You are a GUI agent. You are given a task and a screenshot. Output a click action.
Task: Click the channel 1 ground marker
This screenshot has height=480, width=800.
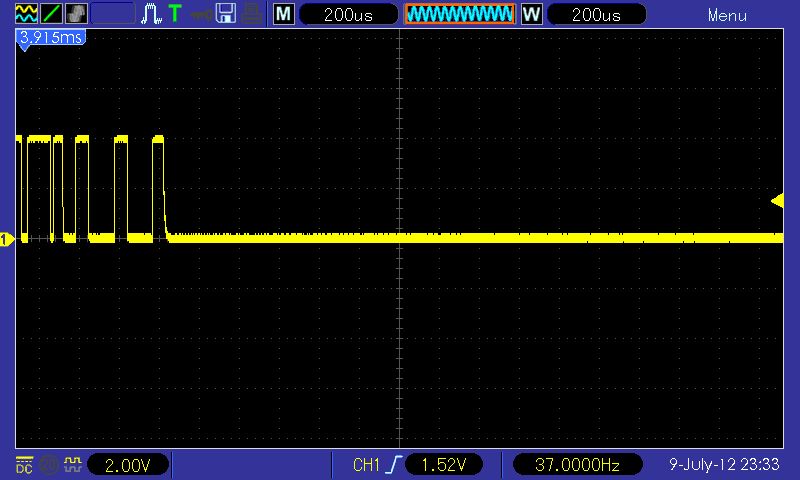tap(6, 239)
